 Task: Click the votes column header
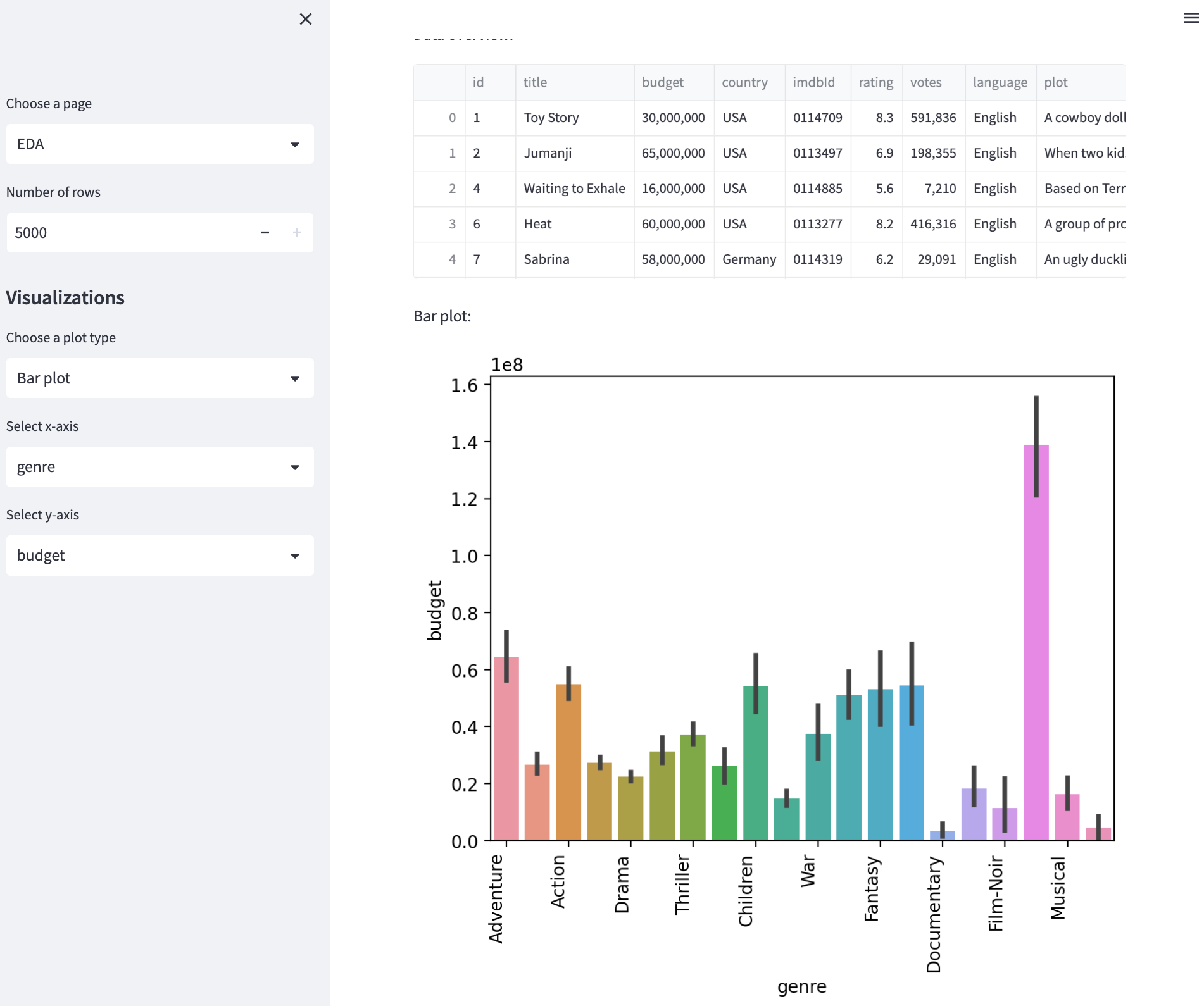932,82
